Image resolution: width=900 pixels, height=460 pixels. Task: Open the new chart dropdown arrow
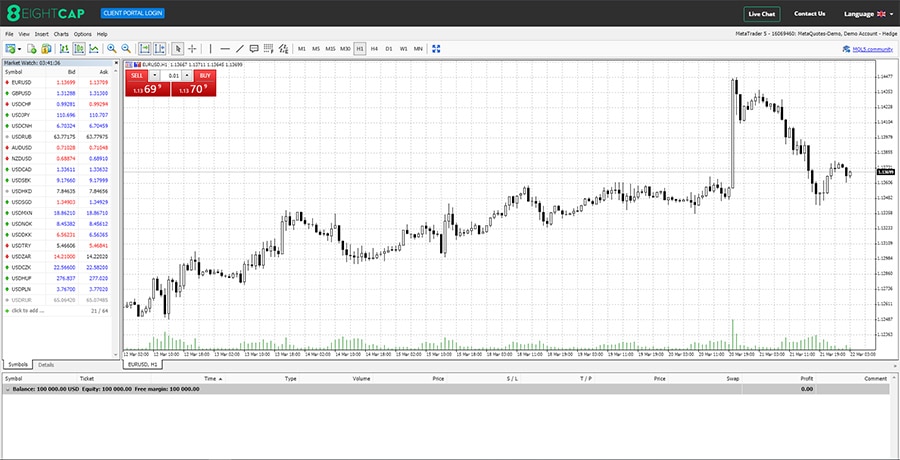(19, 48)
